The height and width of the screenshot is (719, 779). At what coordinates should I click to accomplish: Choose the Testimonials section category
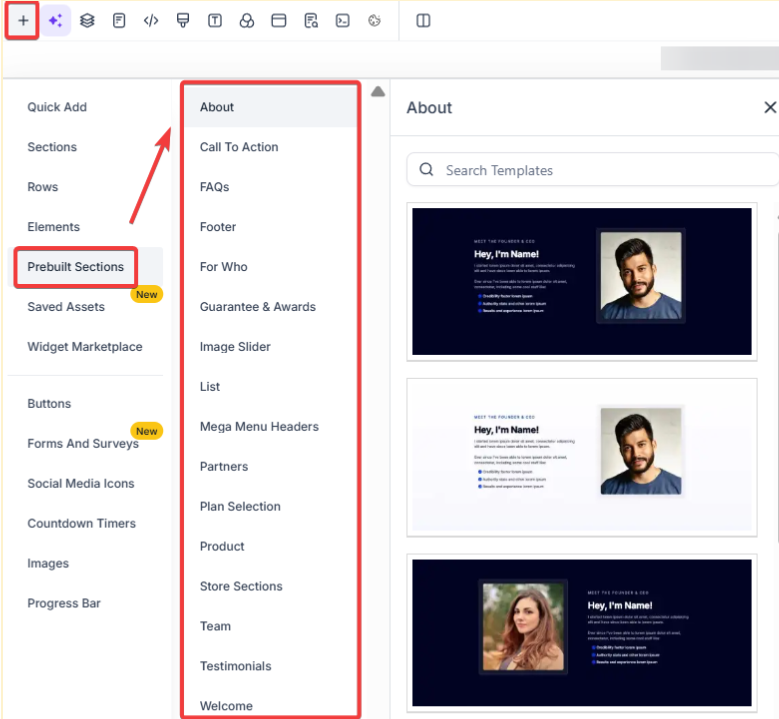point(236,666)
